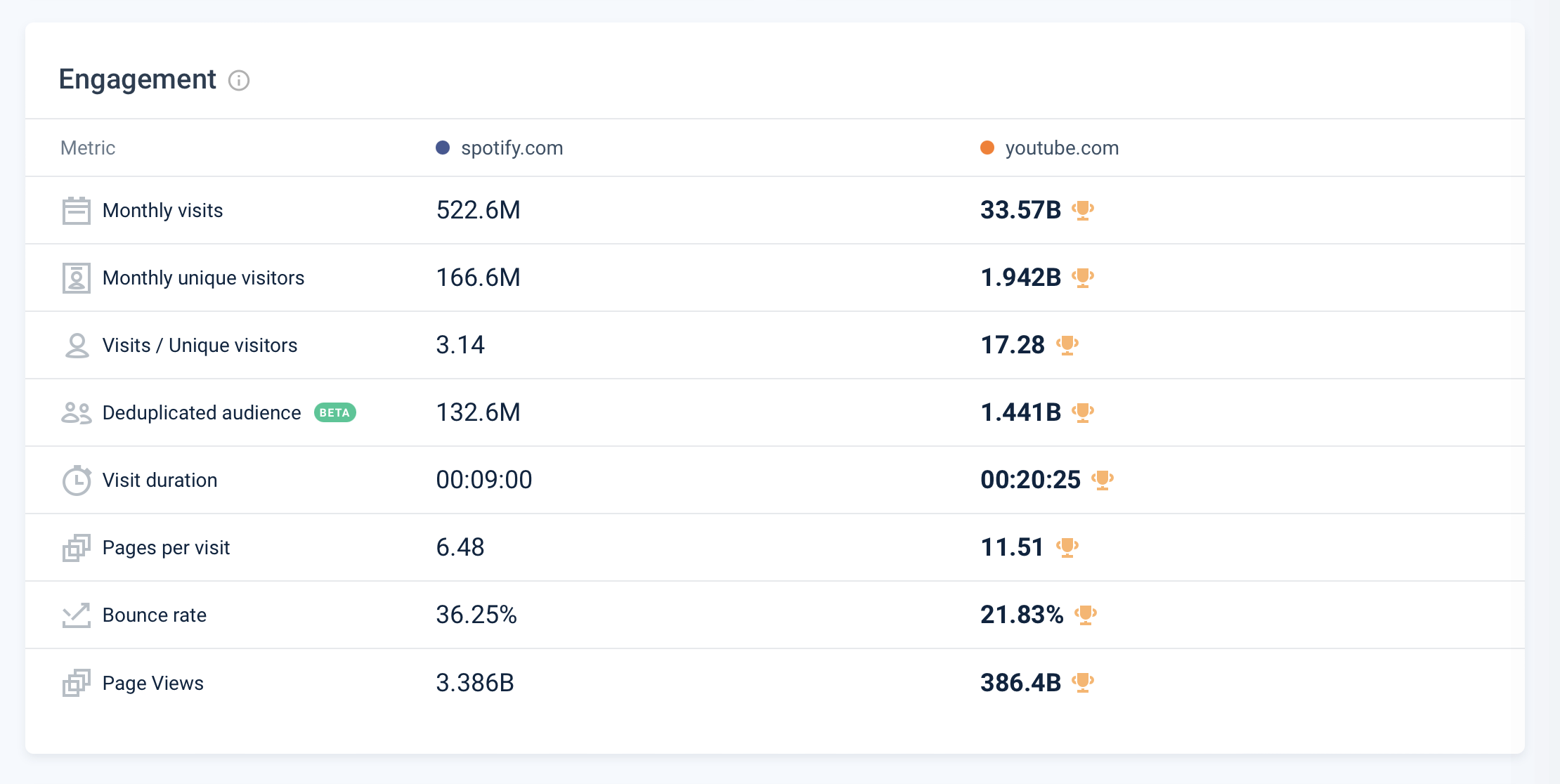1560x784 pixels.
Task: Click the Bounce rate chart icon
Action: [x=76, y=615]
